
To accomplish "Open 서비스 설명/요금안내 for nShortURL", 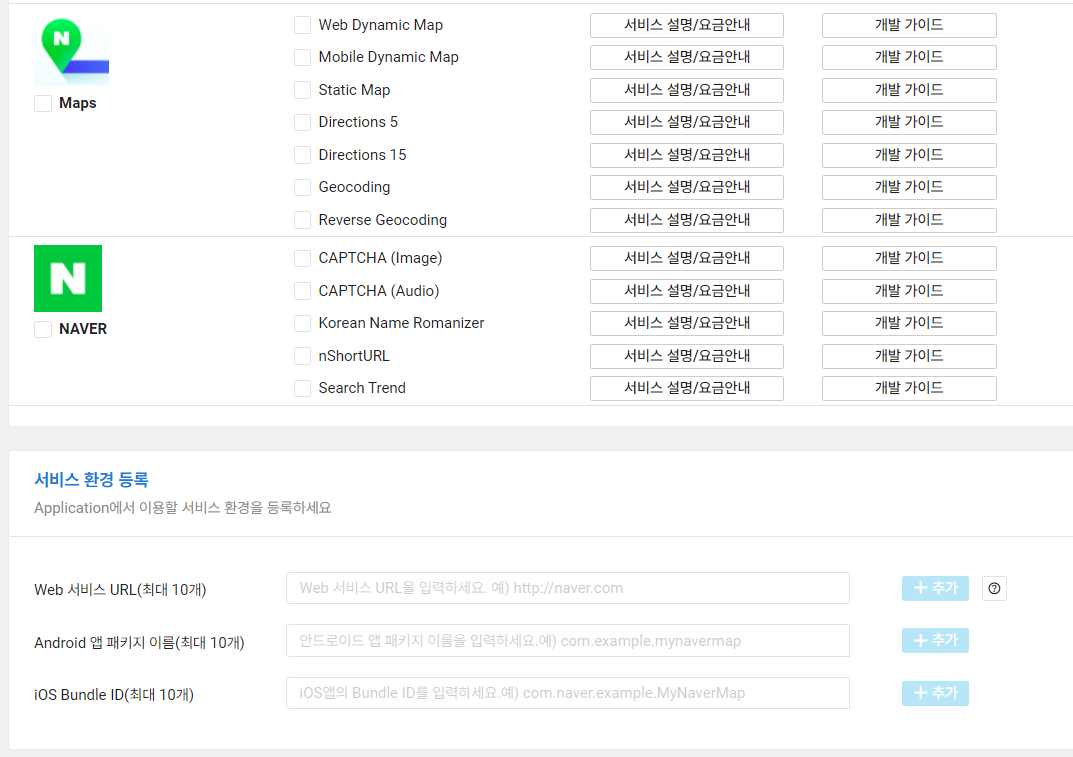I will click(x=686, y=357).
